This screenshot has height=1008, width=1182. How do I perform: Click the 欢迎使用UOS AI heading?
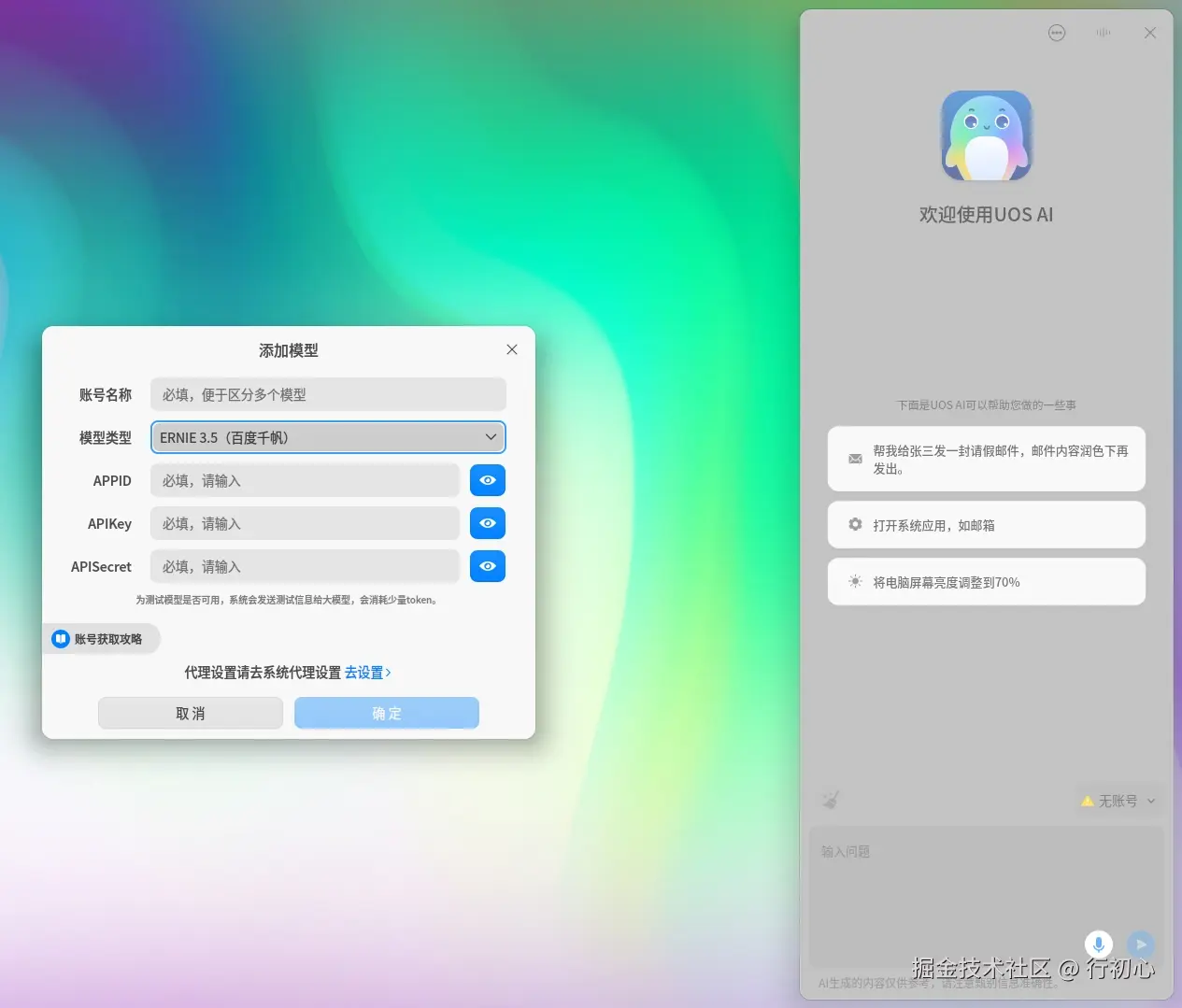987,215
